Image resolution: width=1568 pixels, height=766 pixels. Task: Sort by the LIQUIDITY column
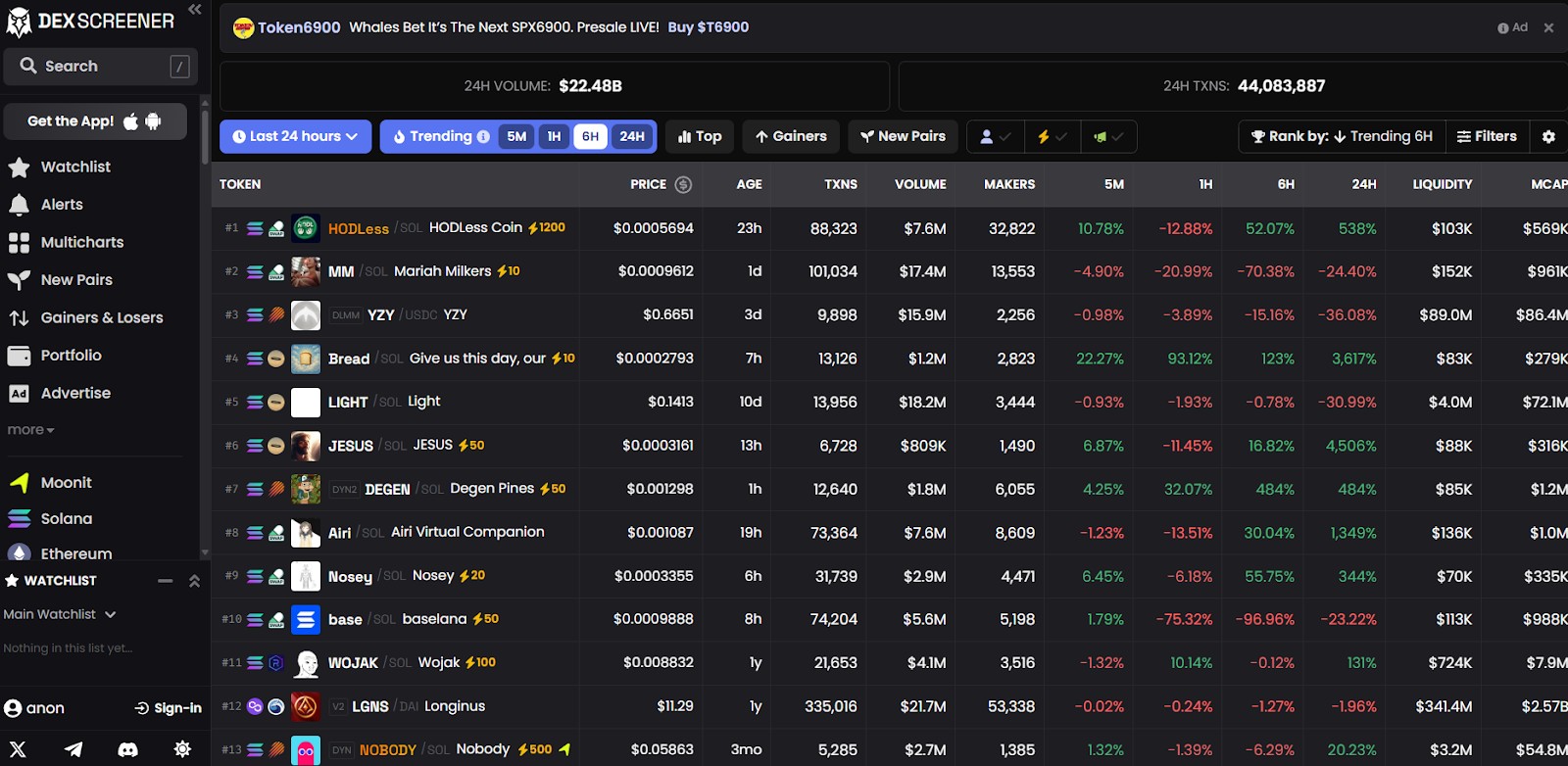tap(1442, 184)
